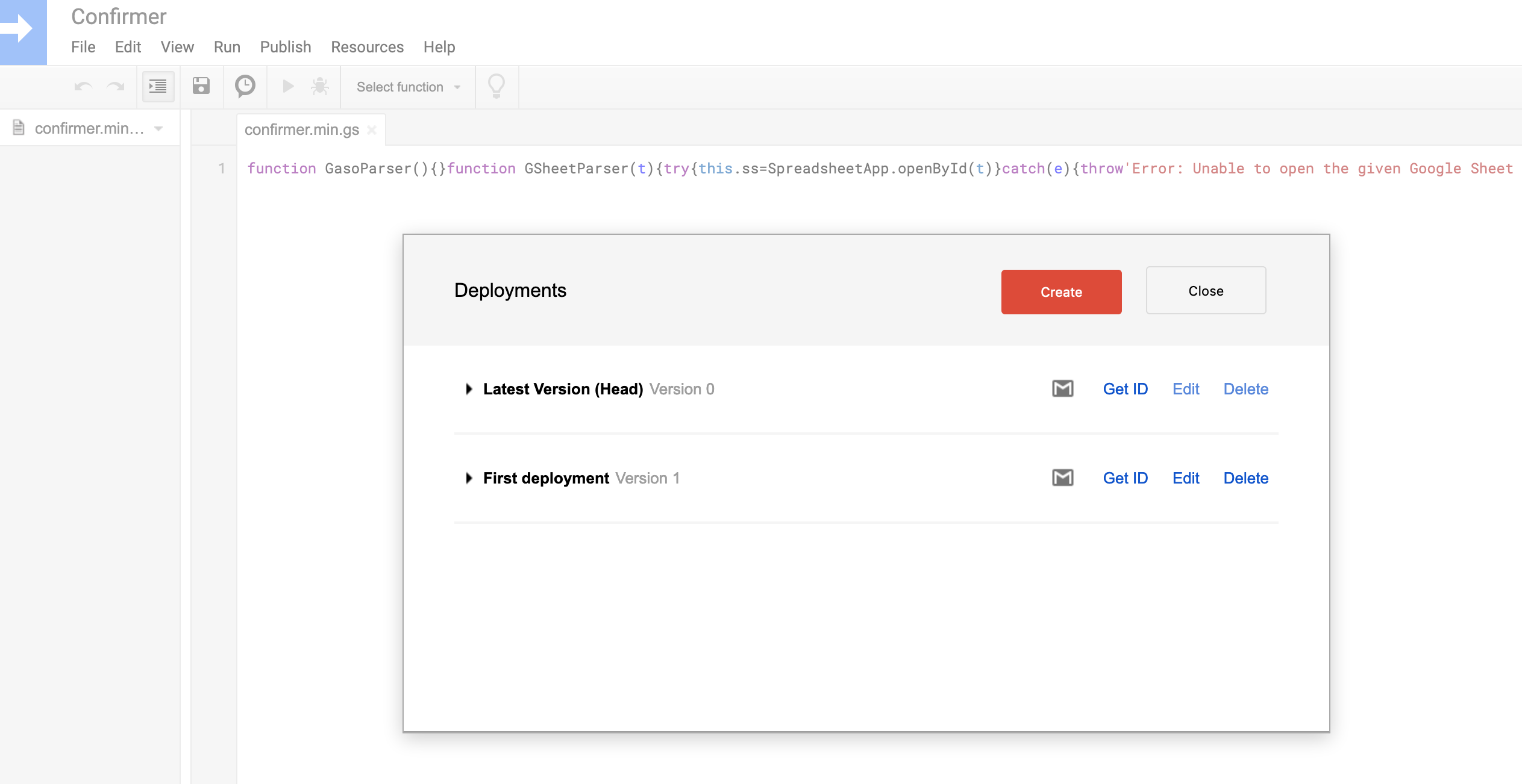
Task: Open the Resources menu
Action: [367, 47]
